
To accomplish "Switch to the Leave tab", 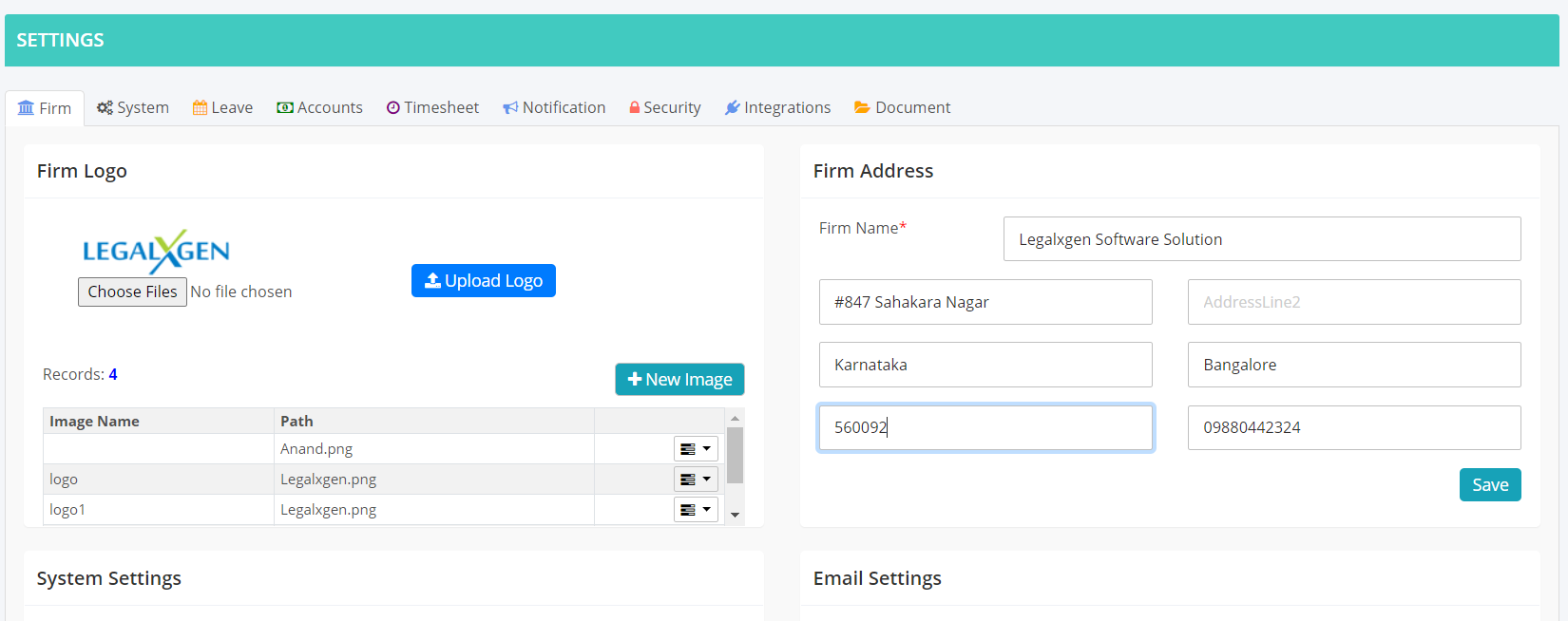I will pos(222,107).
